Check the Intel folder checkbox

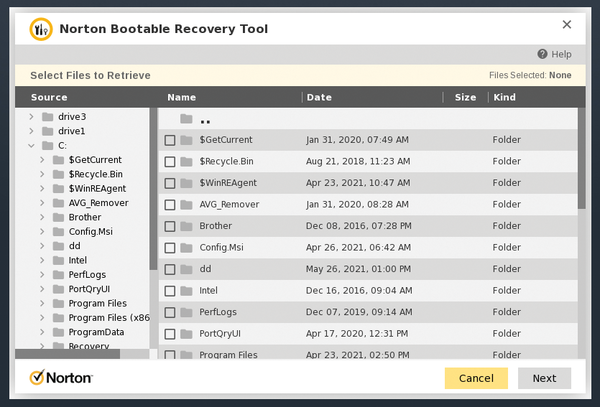click(170, 291)
